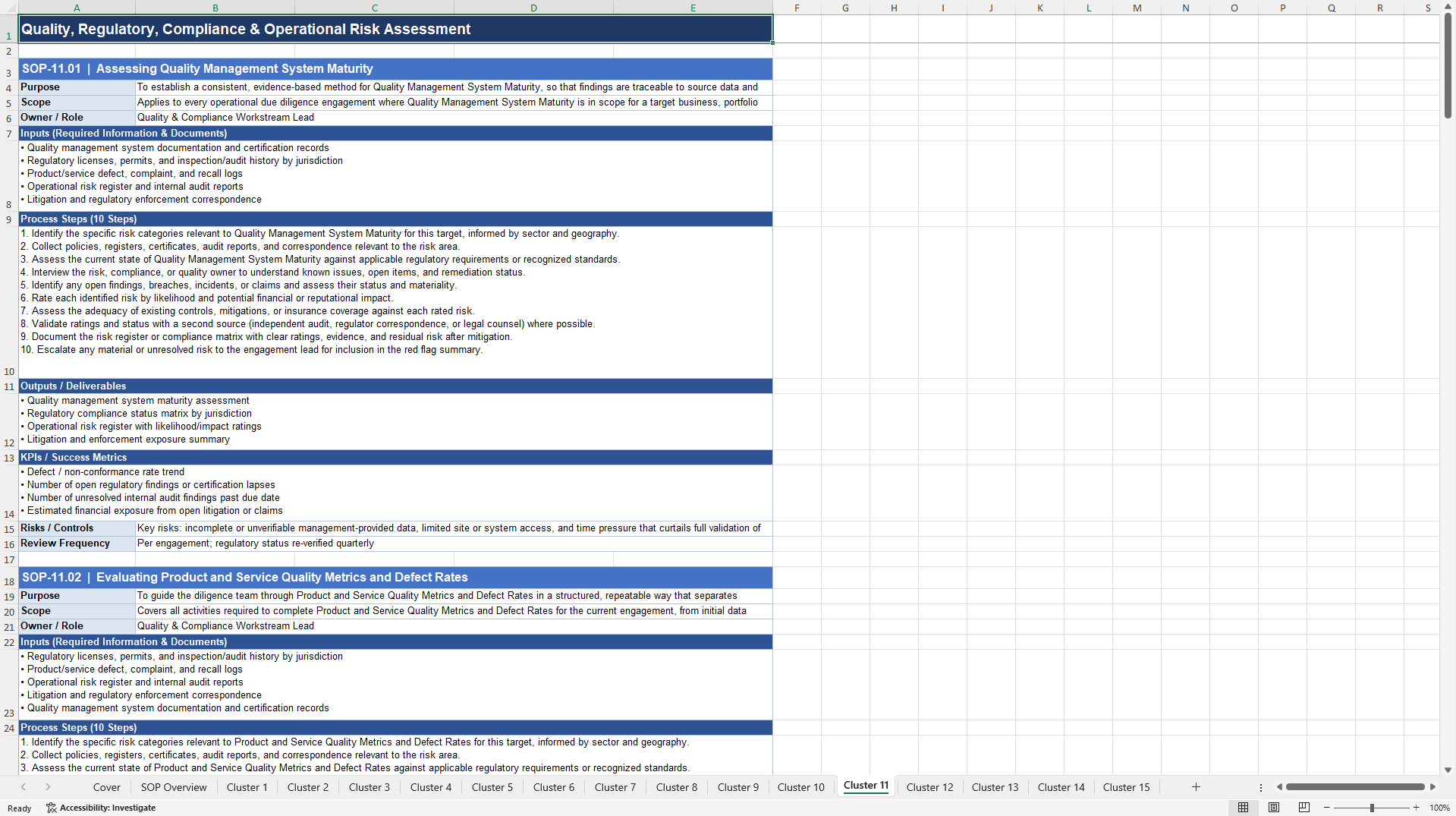This screenshot has height=816, width=1456.
Task: Switch to Page Layout view icon
Action: tap(1274, 808)
